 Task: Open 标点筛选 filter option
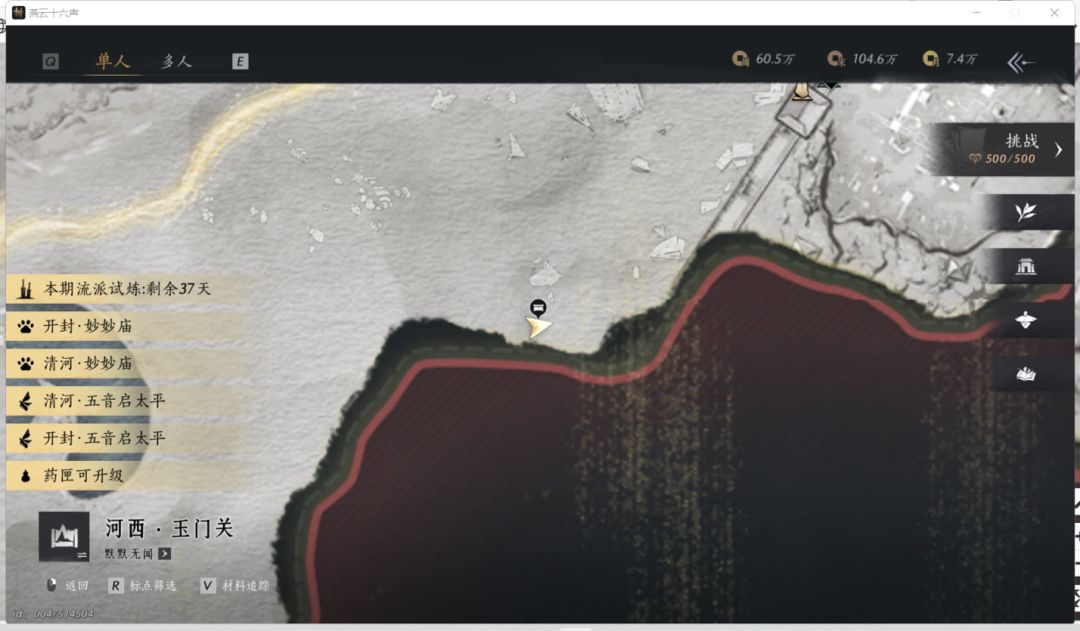tap(143, 586)
